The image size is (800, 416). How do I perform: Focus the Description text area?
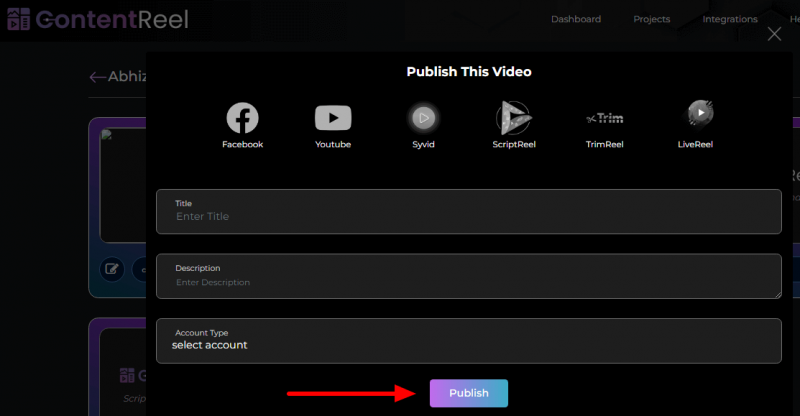pyautogui.click(x=468, y=276)
